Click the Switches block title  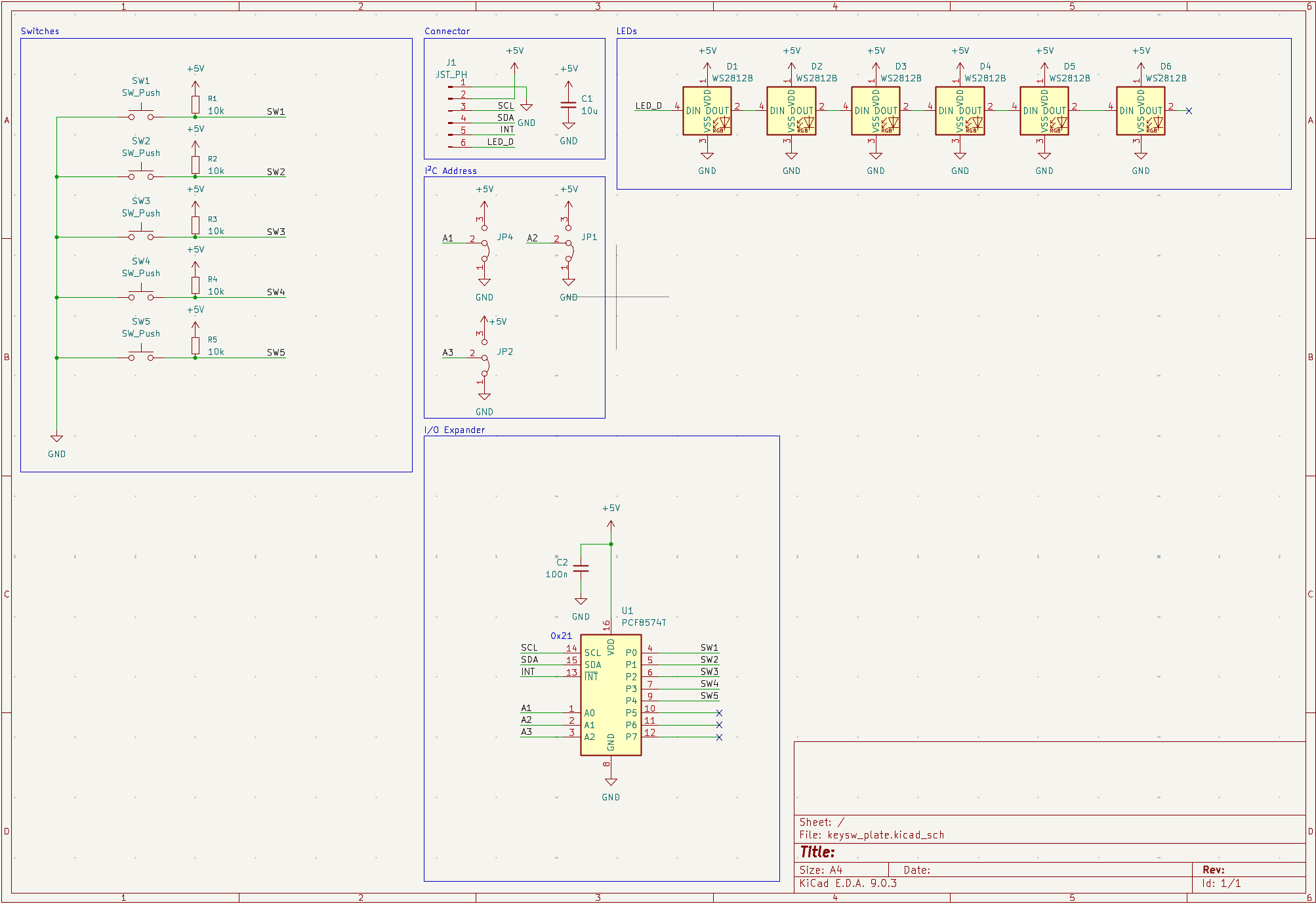tap(40, 31)
